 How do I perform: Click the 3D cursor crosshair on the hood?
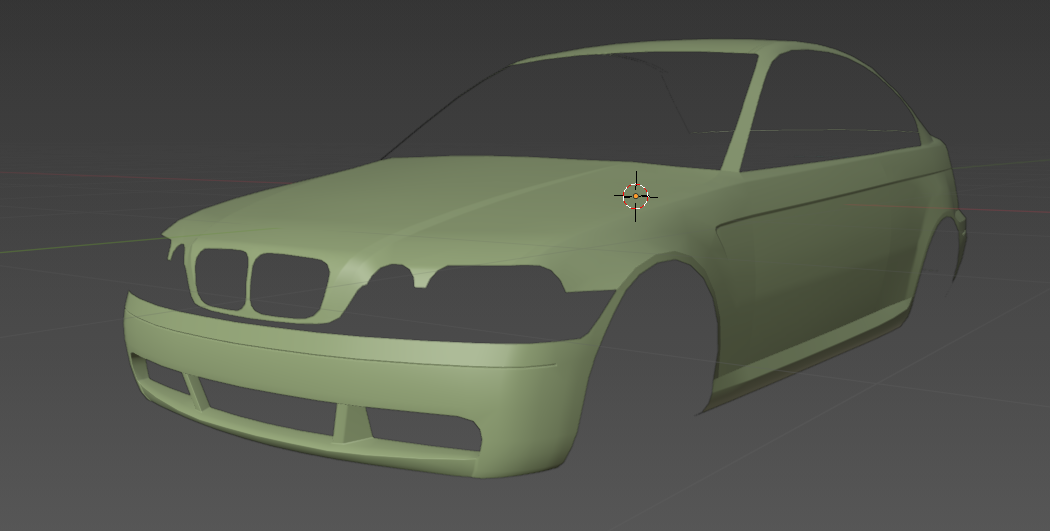(x=635, y=197)
